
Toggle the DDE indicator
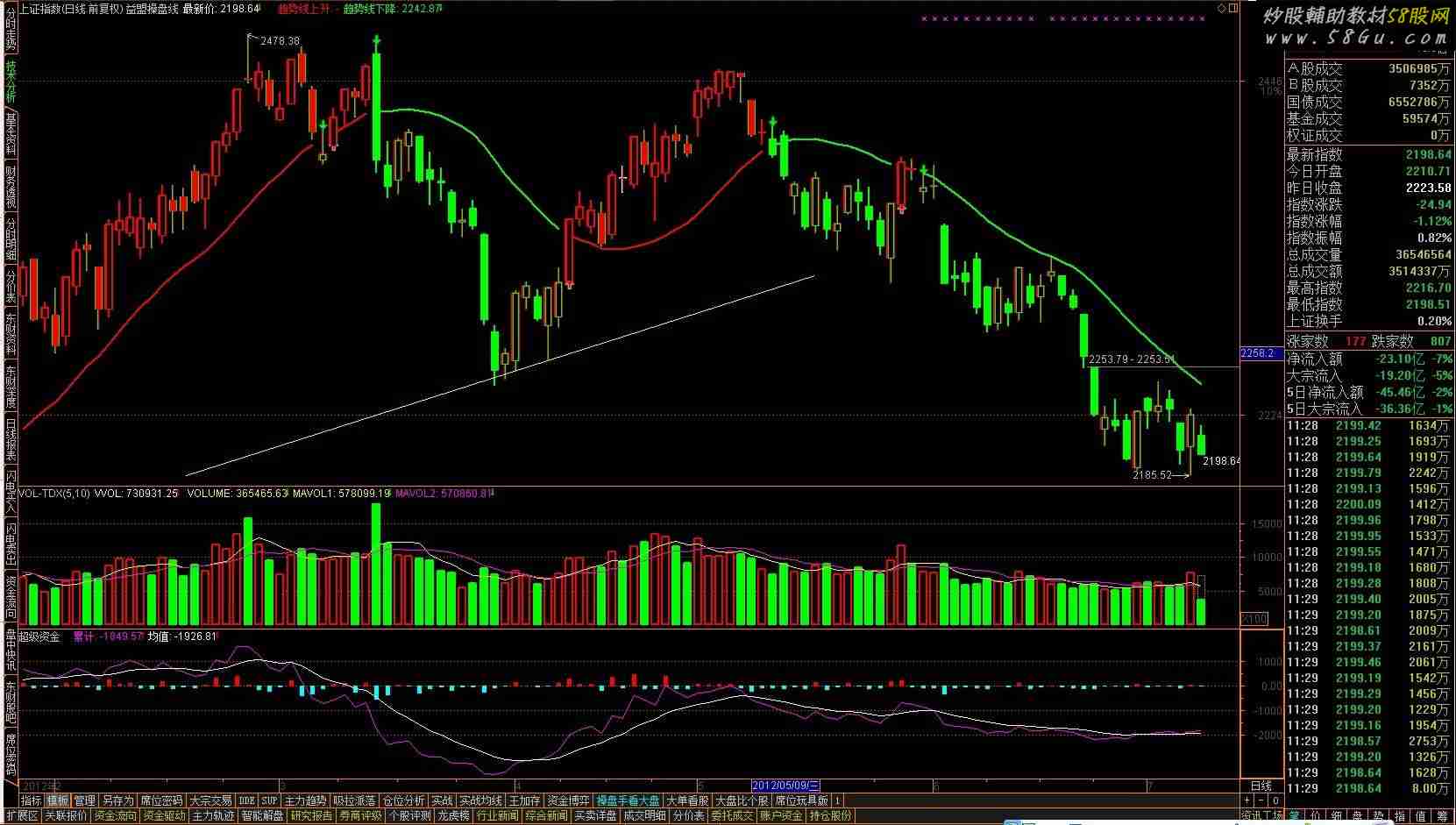tap(246, 800)
